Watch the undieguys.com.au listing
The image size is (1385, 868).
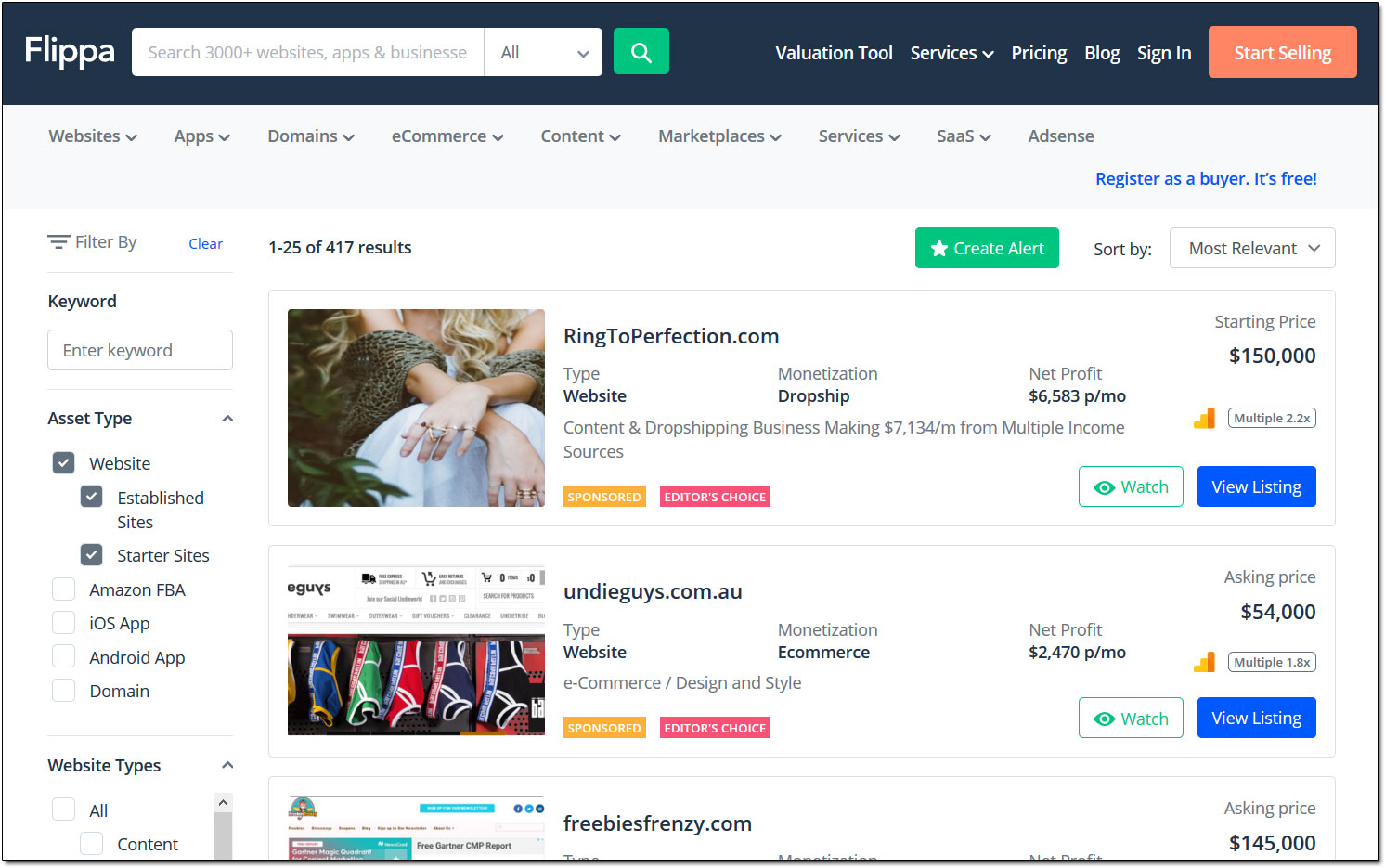1131,718
